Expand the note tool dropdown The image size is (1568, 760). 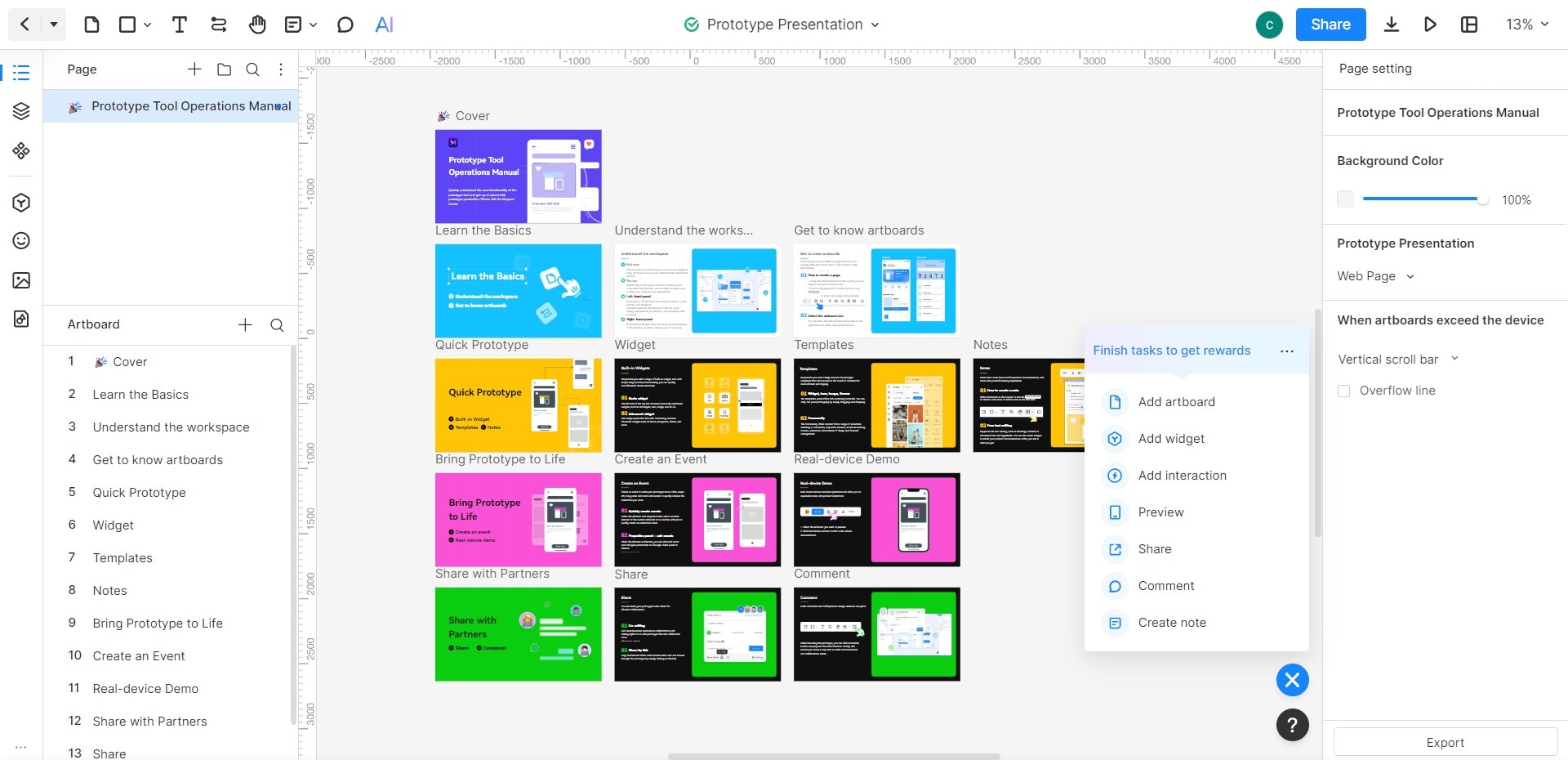click(x=314, y=25)
